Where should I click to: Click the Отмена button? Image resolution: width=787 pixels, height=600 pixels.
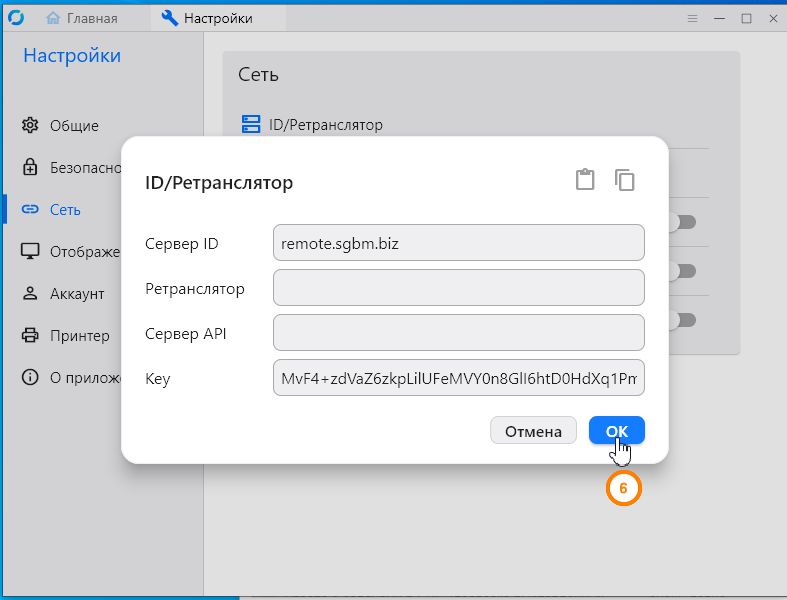coord(533,430)
